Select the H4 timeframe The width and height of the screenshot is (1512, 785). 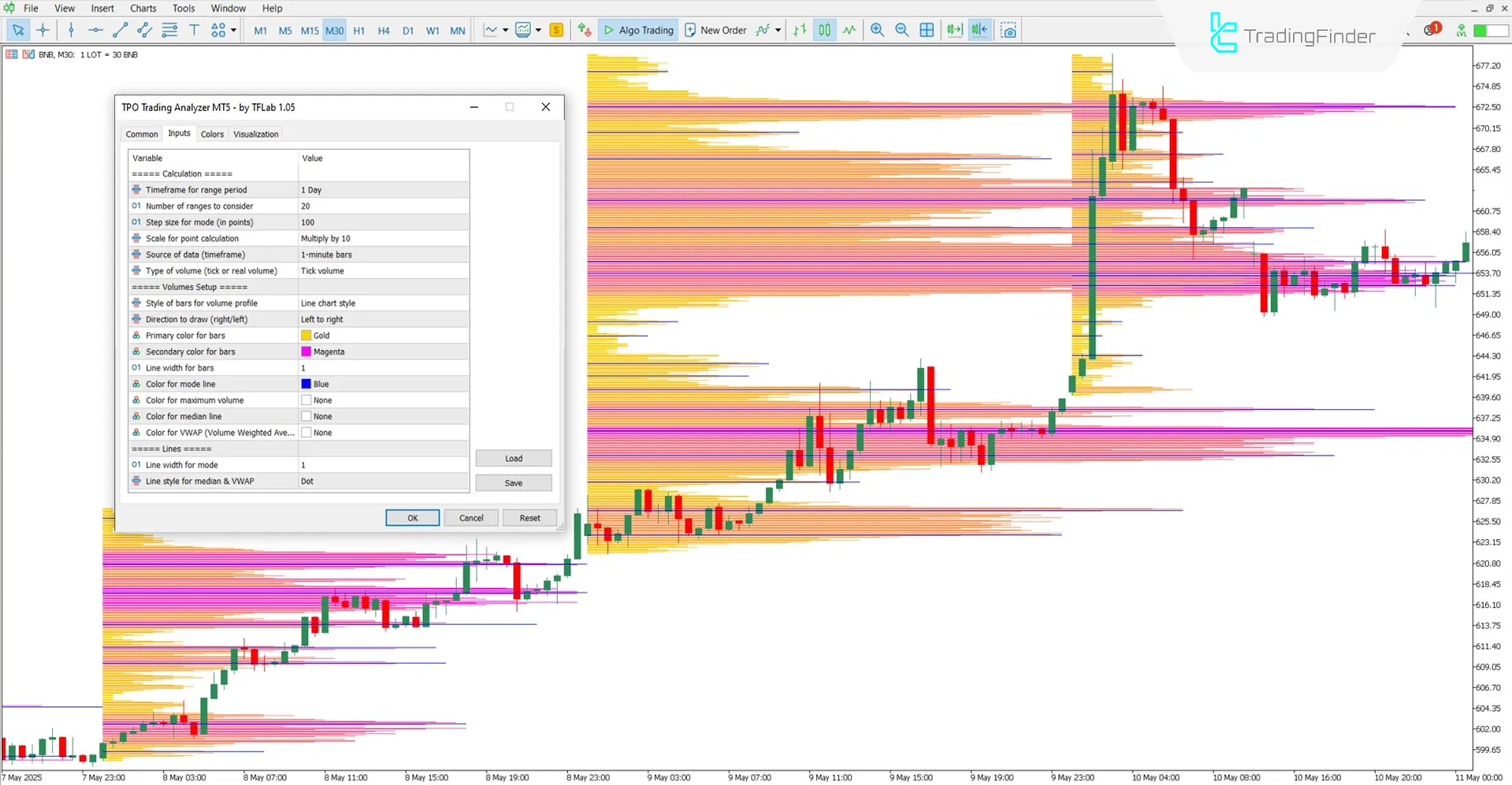pos(384,30)
